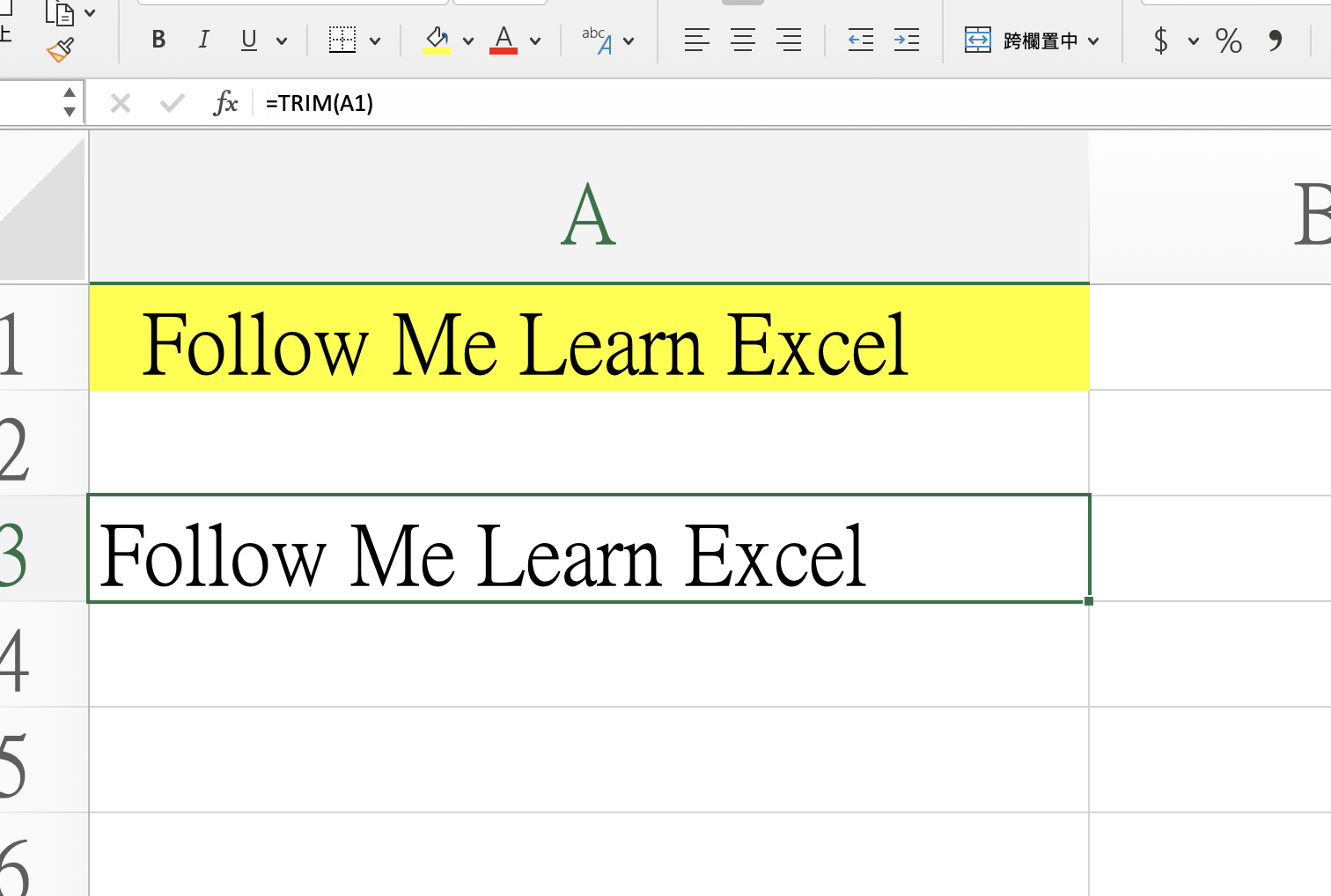Select row 4 by its header

(x=44, y=654)
